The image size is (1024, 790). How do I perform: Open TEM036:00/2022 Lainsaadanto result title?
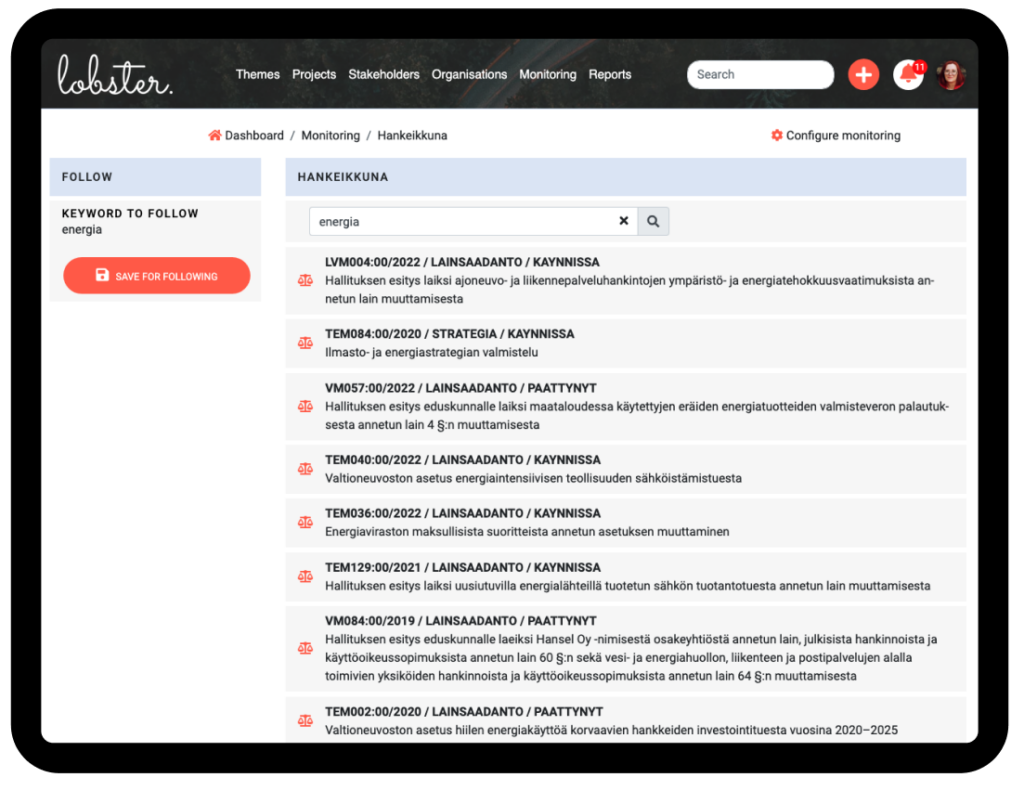tap(463, 513)
